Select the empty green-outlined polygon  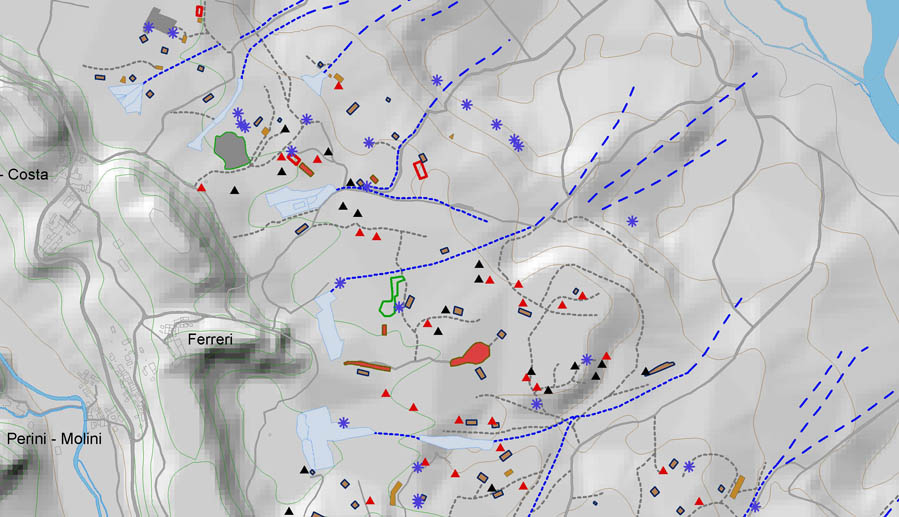click(392, 296)
